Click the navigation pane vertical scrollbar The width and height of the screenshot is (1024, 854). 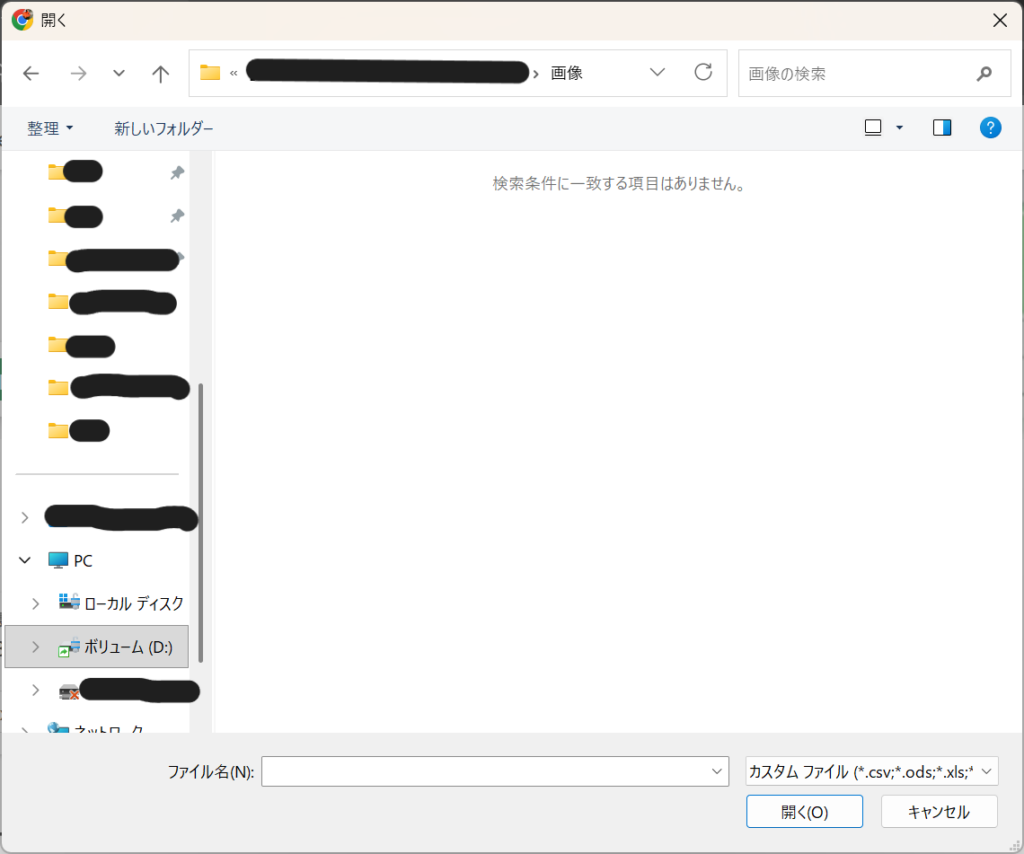coord(201,520)
